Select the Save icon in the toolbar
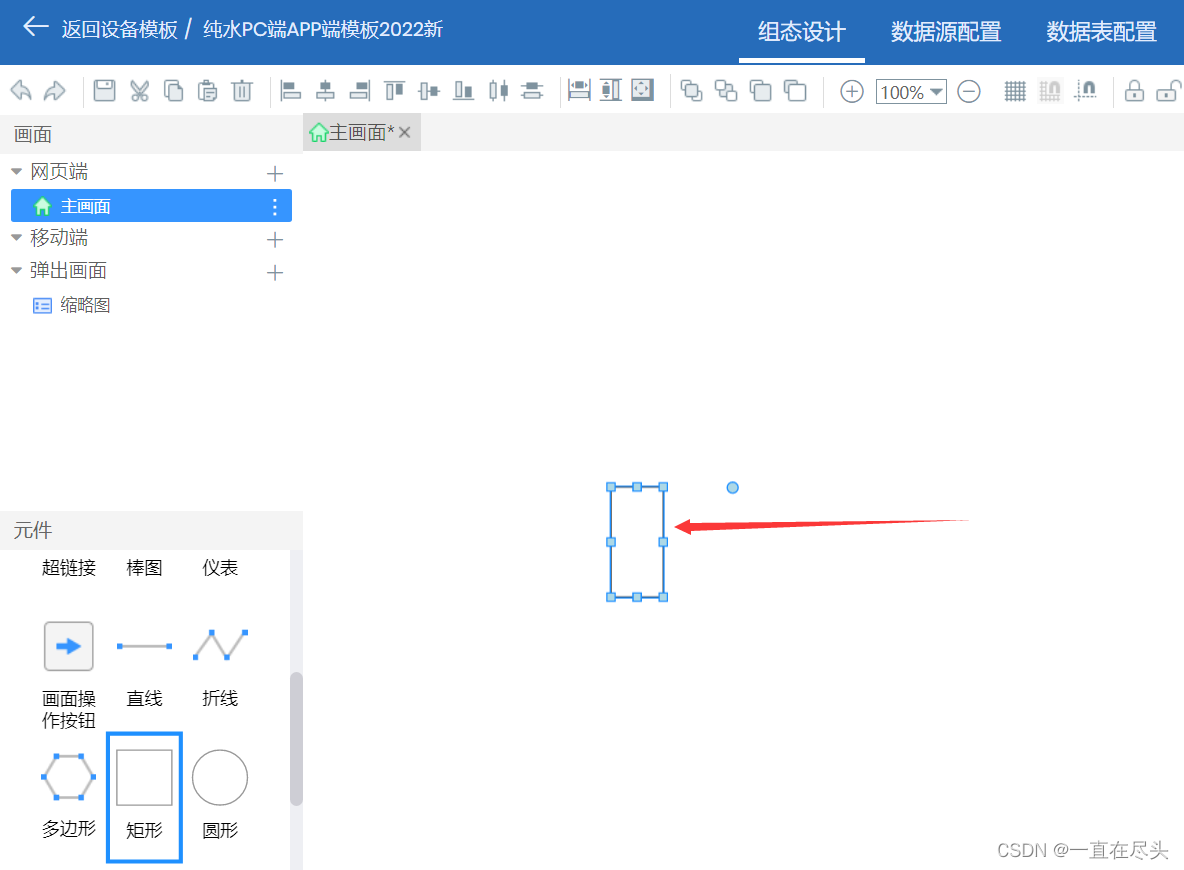Image resolution: width=1184 pixels, height=870 pixels. tap(103, 90)
